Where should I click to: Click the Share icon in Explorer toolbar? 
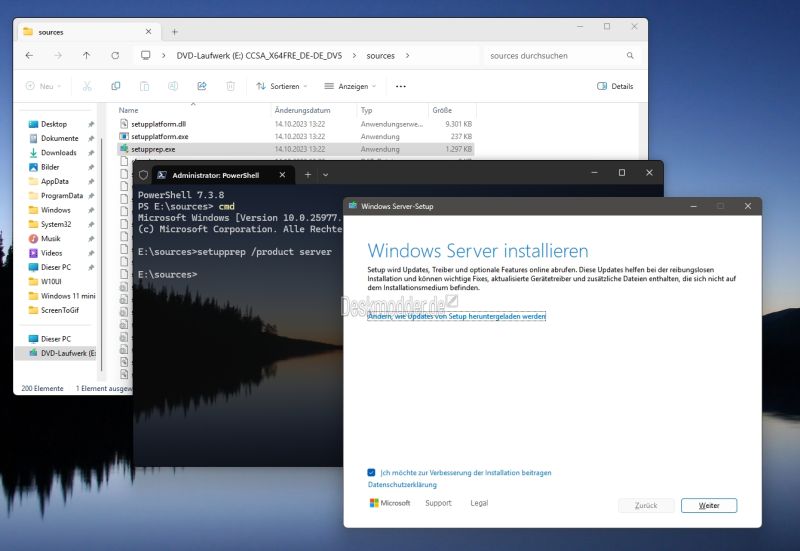click(x=202, y=86)
